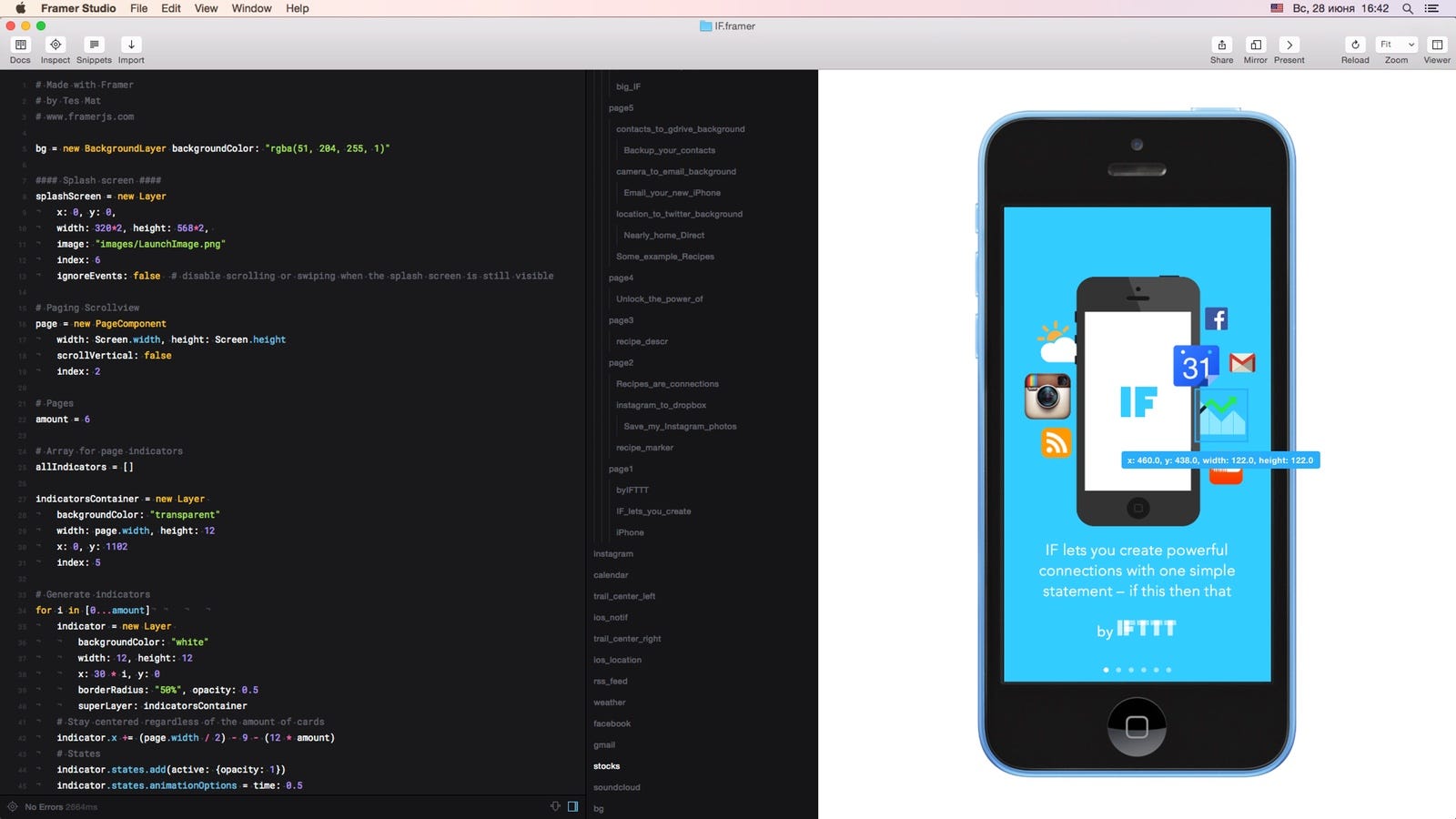This screenshot has height=819, width=1456.
Task: Select Backup_your_contacts layer
Action: (x=669, y=150)
